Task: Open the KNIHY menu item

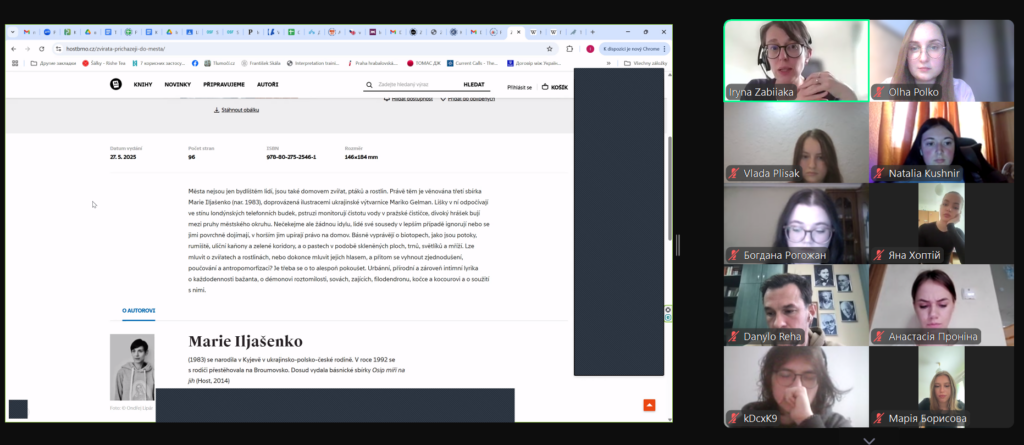Action: coord(143,84)
